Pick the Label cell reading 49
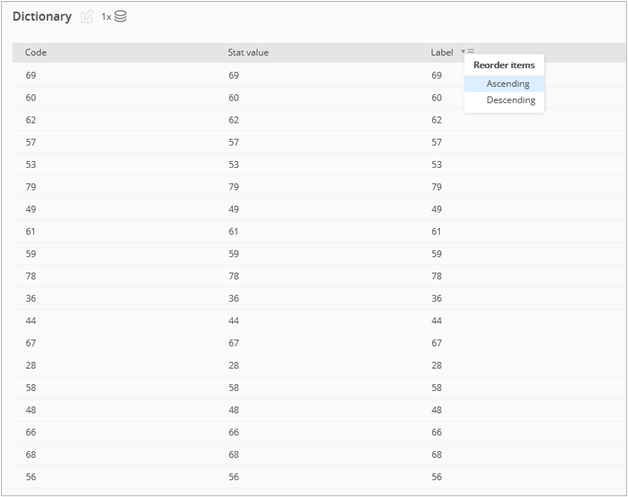Image resolution: width=628 pixels, height=497 pixels. pyautogui.click(x=437, y=209)
